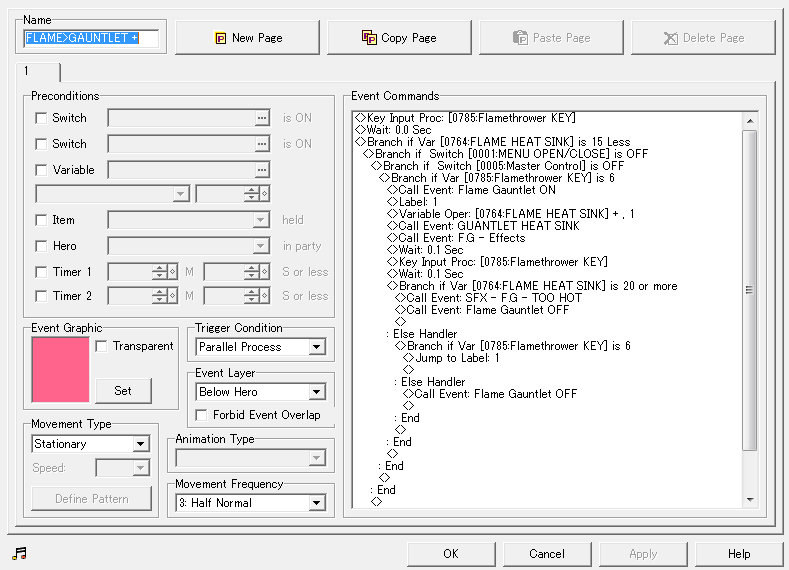Enable the first Switch precondition checkbox

41,118
